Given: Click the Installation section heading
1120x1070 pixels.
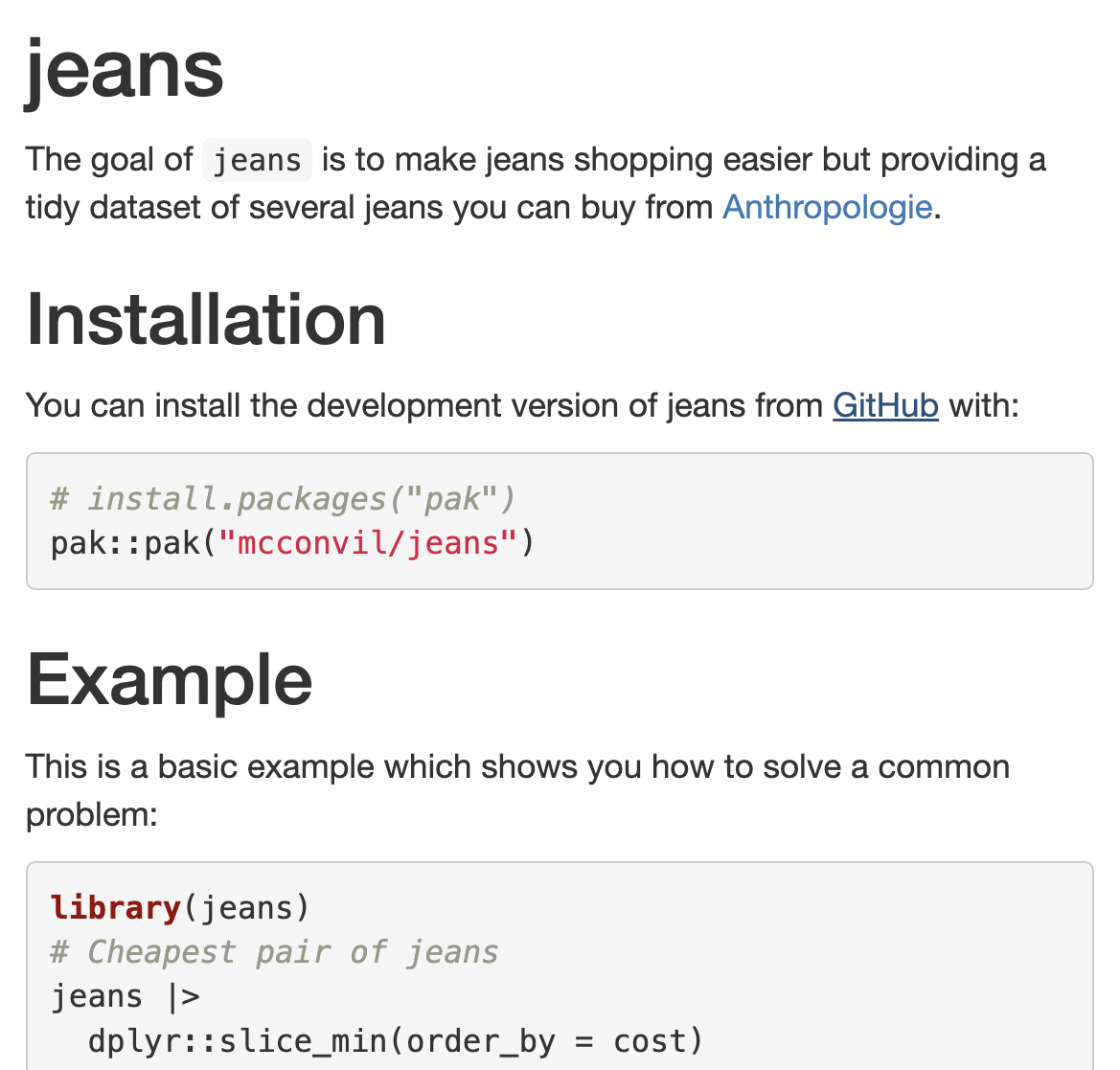Looking at the screenshot, I should tap(206, 319).
